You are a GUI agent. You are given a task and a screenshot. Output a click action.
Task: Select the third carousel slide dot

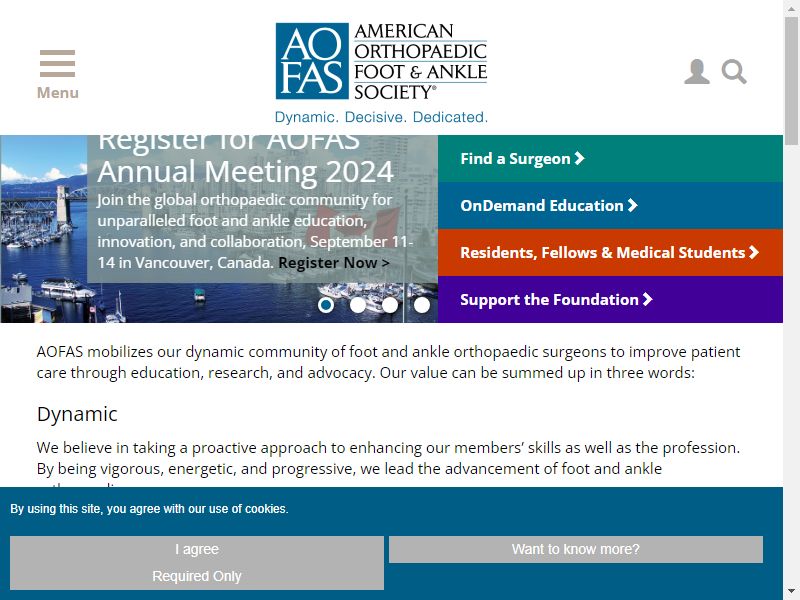pyautogui.click(x=390, y=305)
